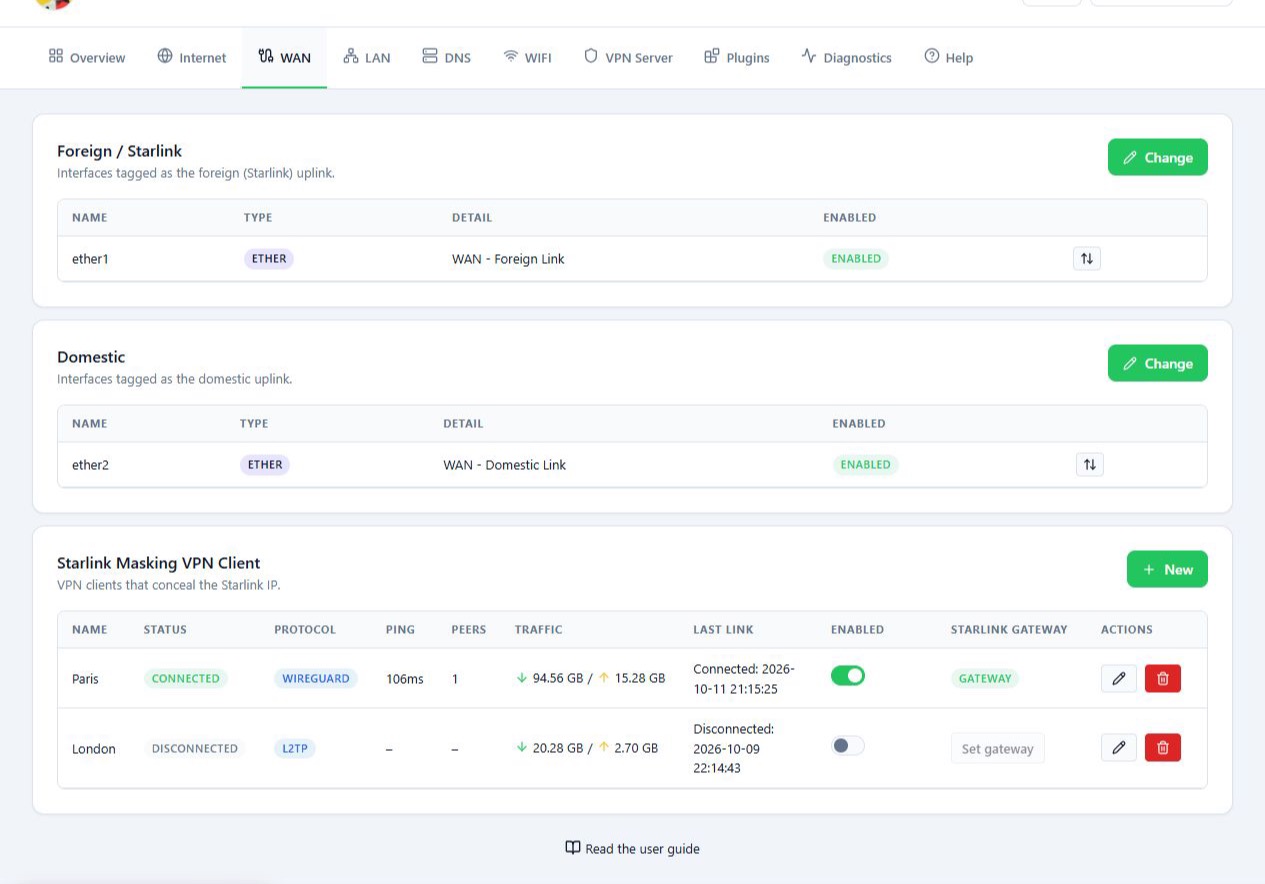Screen dimensions: 1265x884
Task: Enable the London VPN client toggle
Action: coord(848,746)
